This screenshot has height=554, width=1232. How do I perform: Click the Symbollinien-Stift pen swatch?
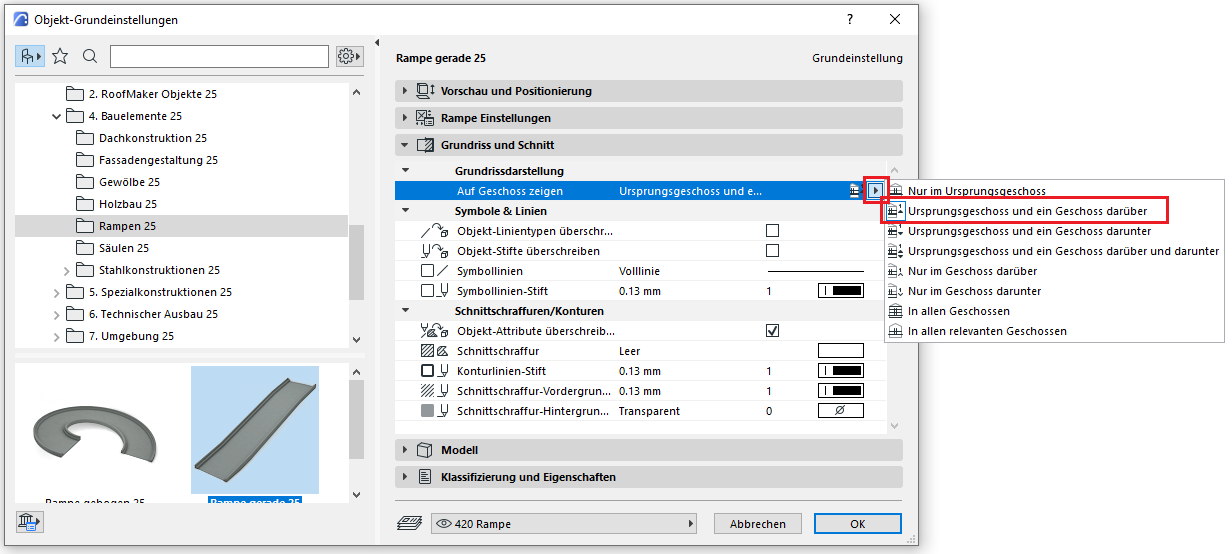coord(840,291)
